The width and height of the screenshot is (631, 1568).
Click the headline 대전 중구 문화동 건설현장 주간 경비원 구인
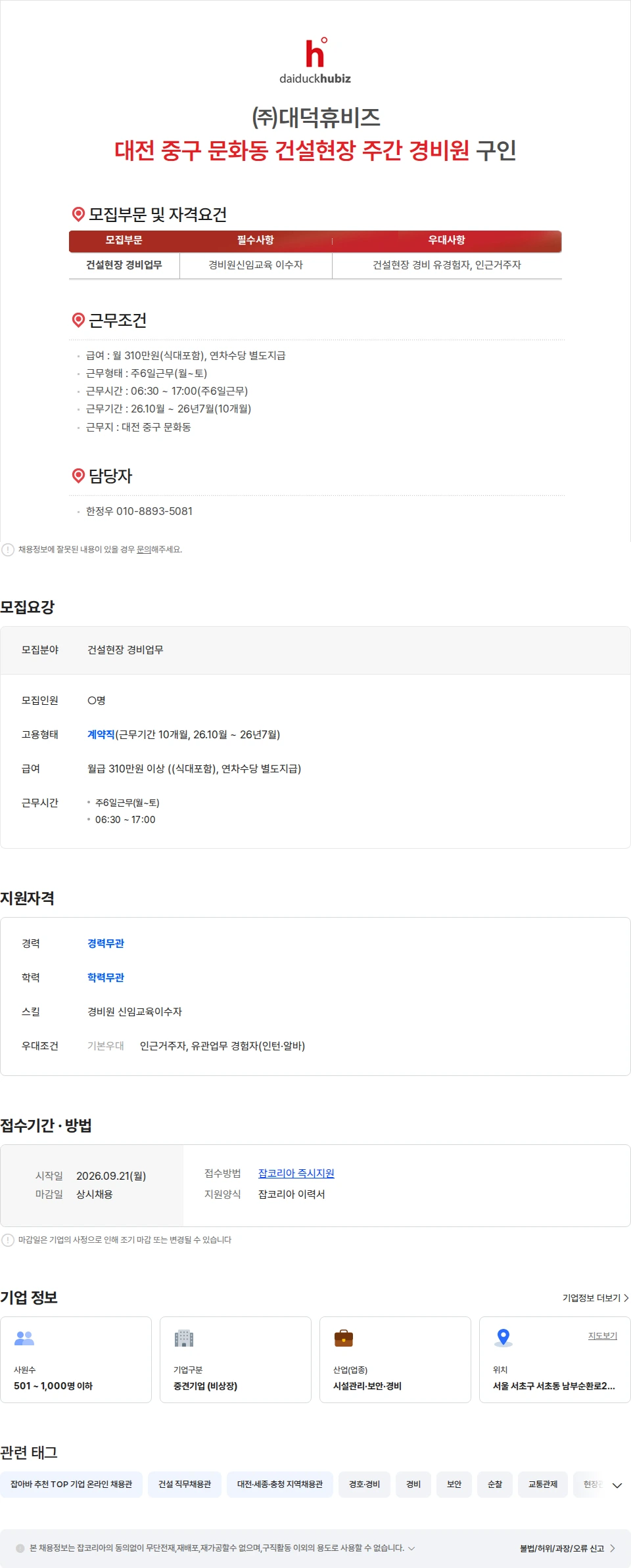click(315, 150)
